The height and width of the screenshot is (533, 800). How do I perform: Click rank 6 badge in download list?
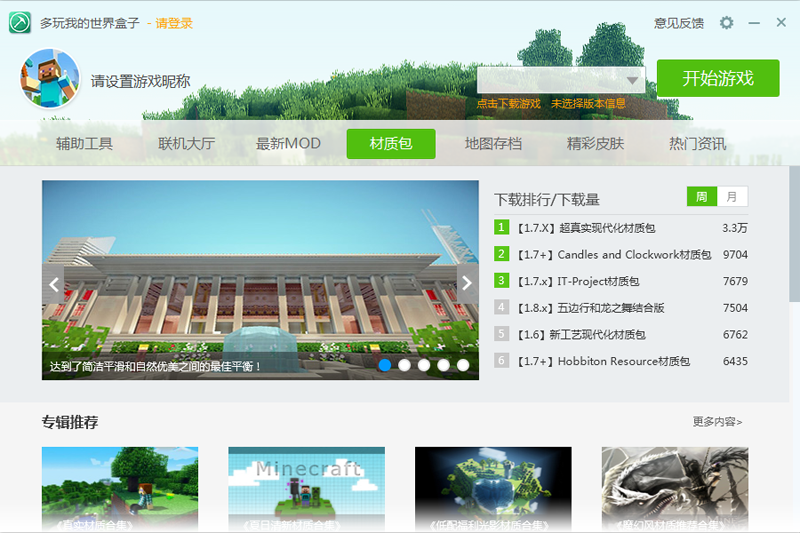coord(501,361)
